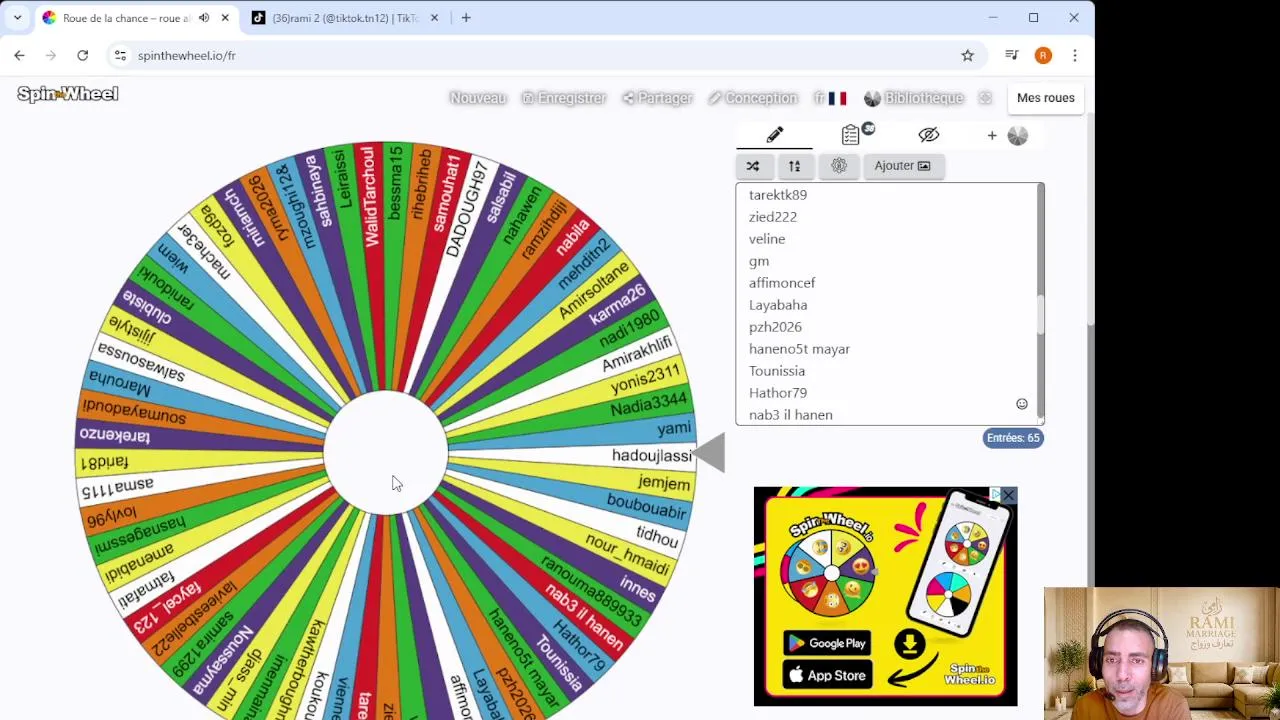Click Ajouter image button
The height and width of the screenshot is (720, 1280).
click(903, 166)
